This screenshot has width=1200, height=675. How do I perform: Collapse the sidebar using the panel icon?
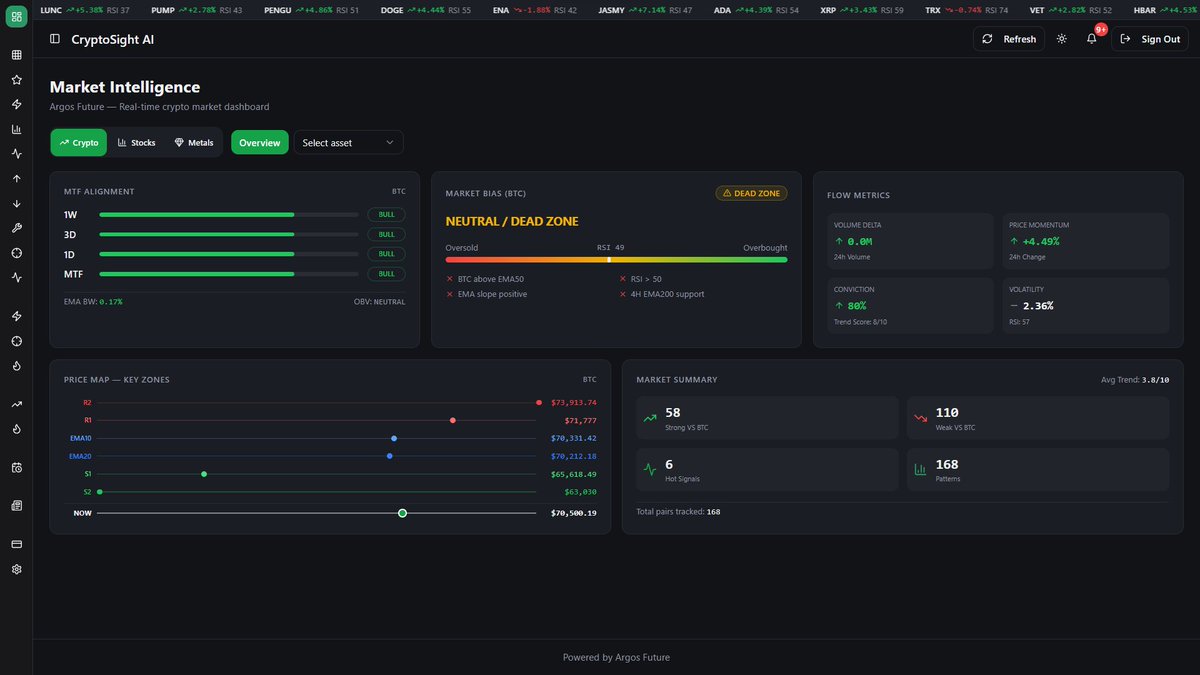54,39
